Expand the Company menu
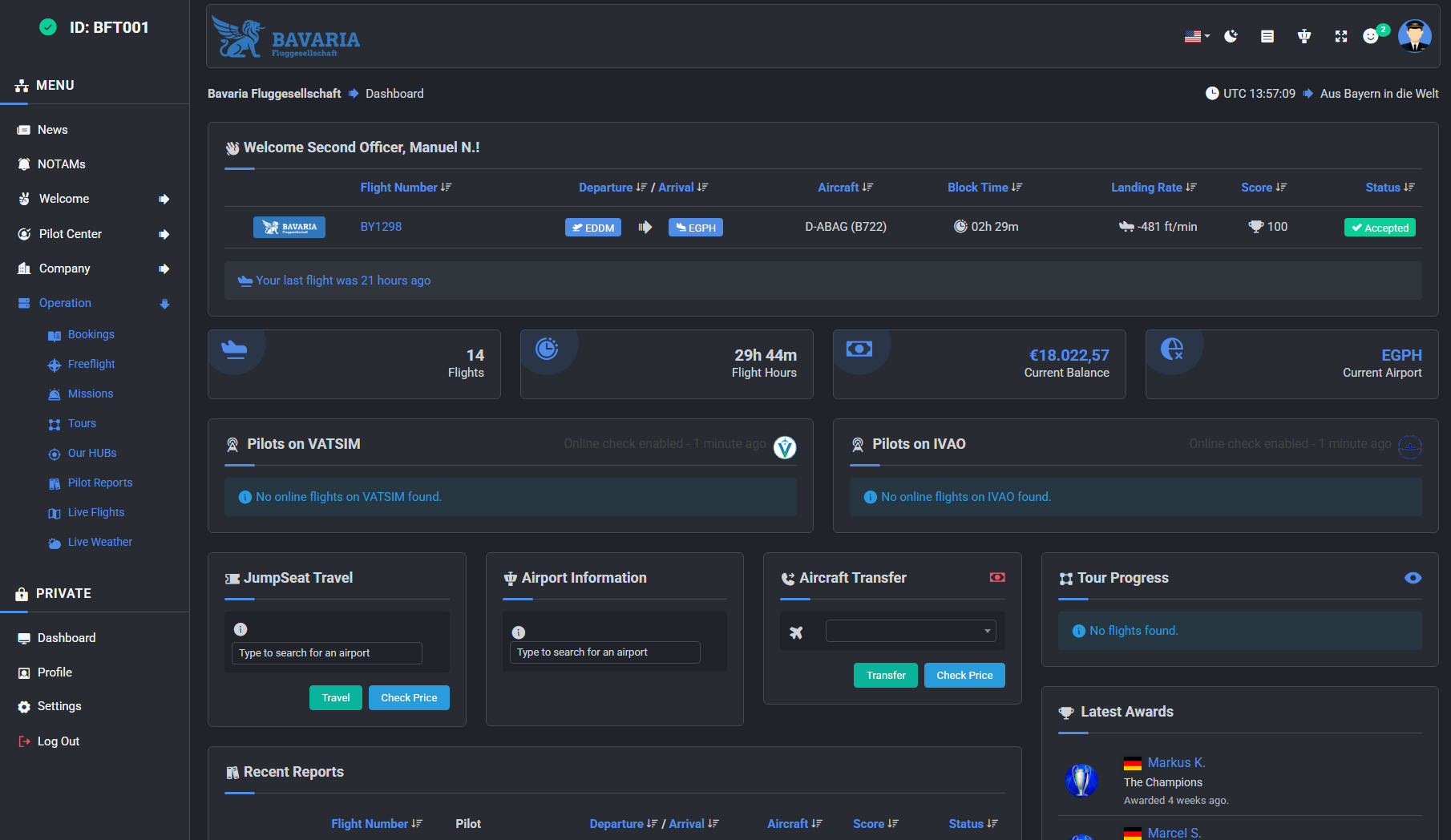1451x840 pixels. tap(95, 269)
